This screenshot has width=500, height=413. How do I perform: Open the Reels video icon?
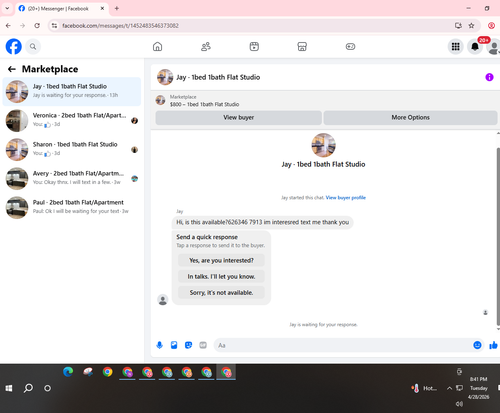pyautogui.click(x=254, y=46)
